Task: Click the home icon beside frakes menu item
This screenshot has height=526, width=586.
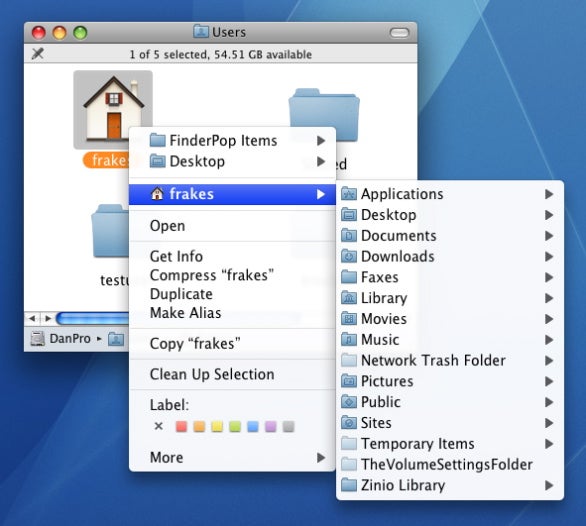Action: point(157,194)
